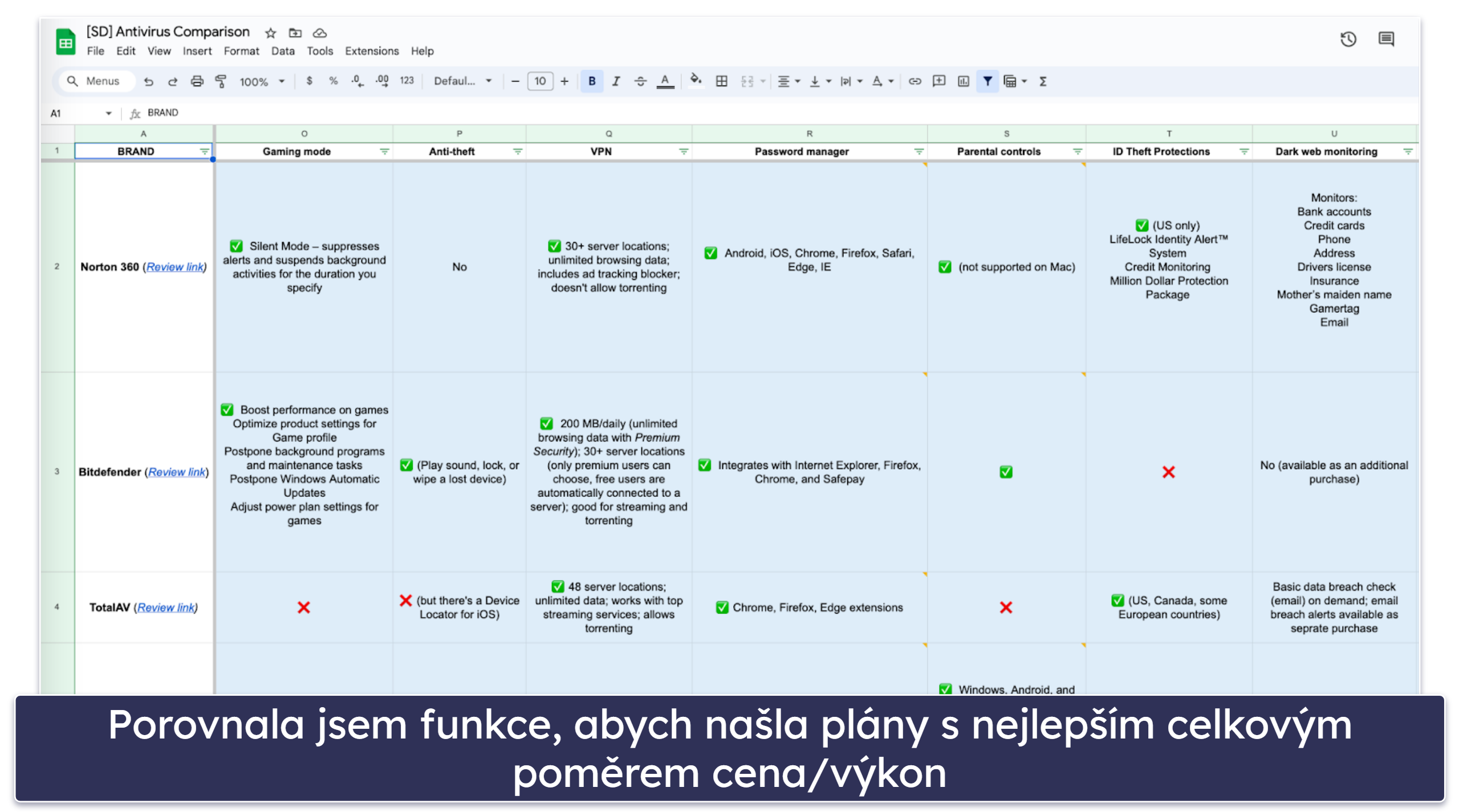The image size is (1459, 812).
Task: Click the Google Sheets home icon
Action: click(66, 42)
